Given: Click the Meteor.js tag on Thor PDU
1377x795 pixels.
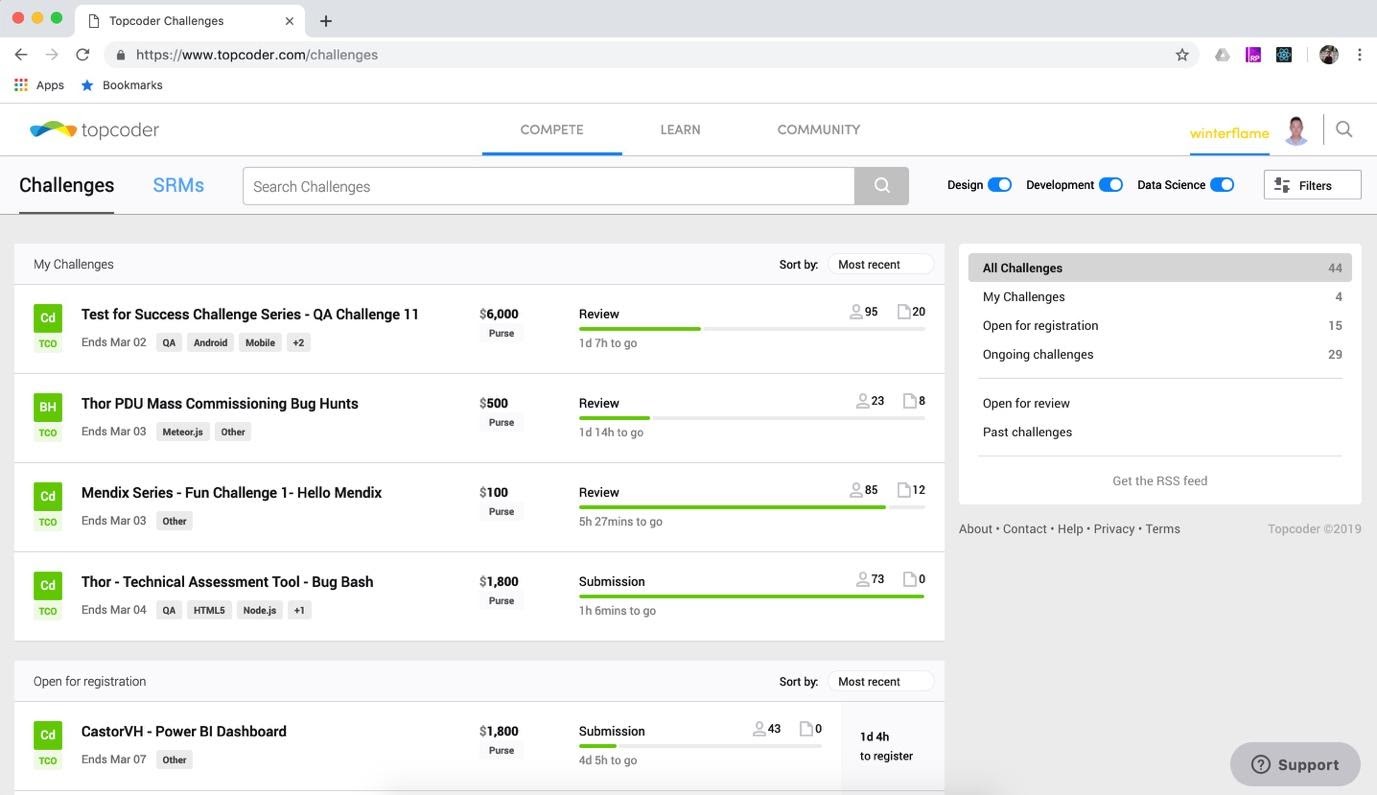Looking at the screenshot, I should click(183, 432).
